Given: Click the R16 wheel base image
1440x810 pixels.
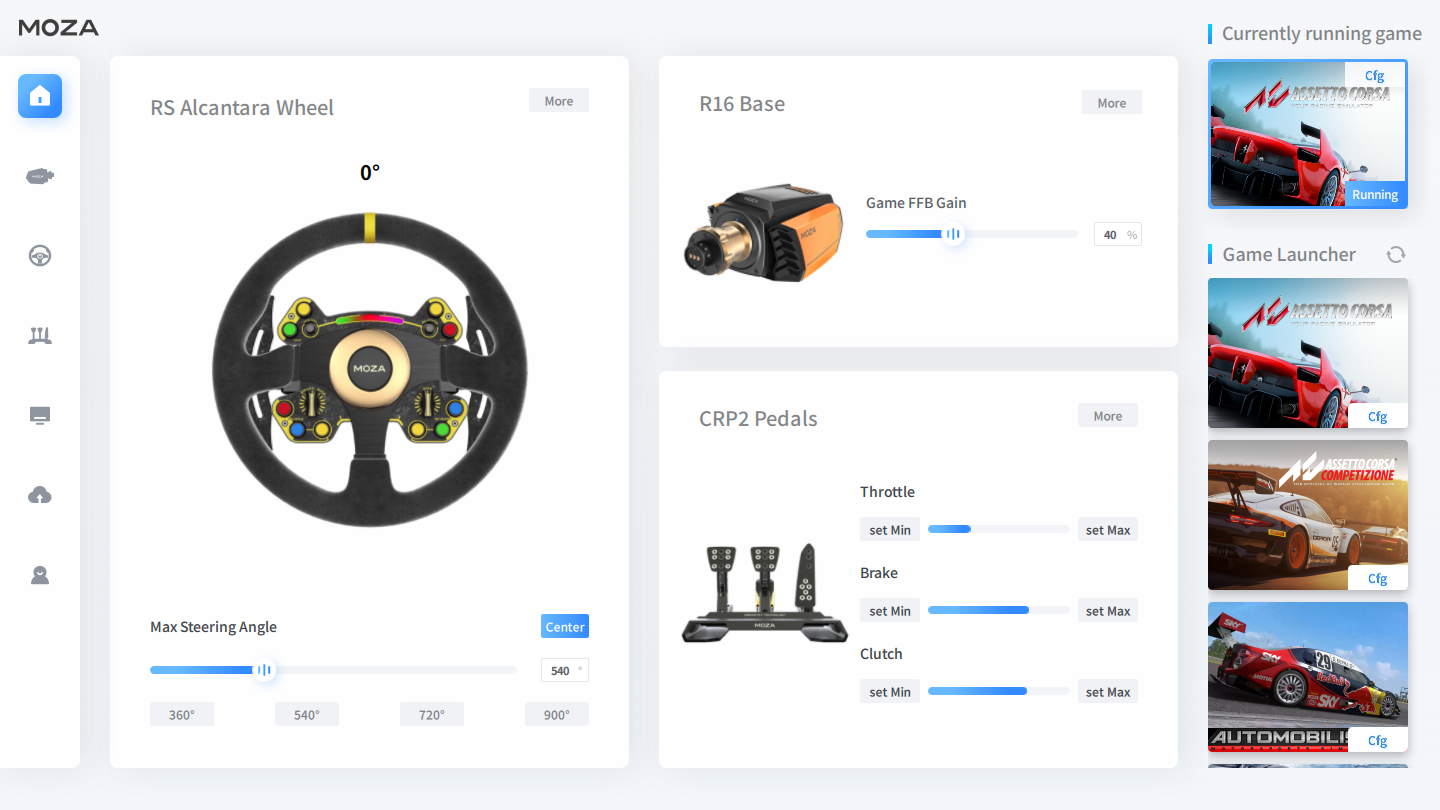Looking at the screenshot, I should pyautogui.click(x=763, y=234).
